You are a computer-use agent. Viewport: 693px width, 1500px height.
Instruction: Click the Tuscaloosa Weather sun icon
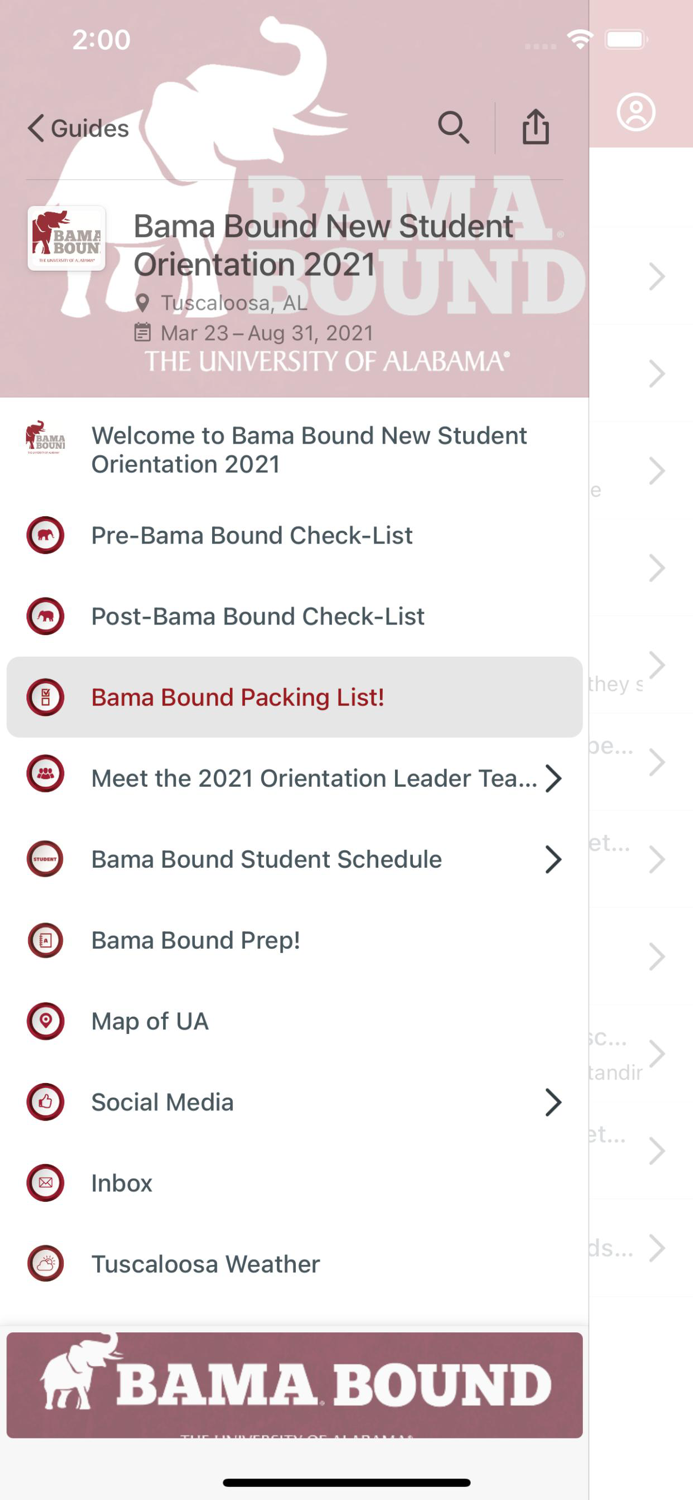tap(45, 1263)
